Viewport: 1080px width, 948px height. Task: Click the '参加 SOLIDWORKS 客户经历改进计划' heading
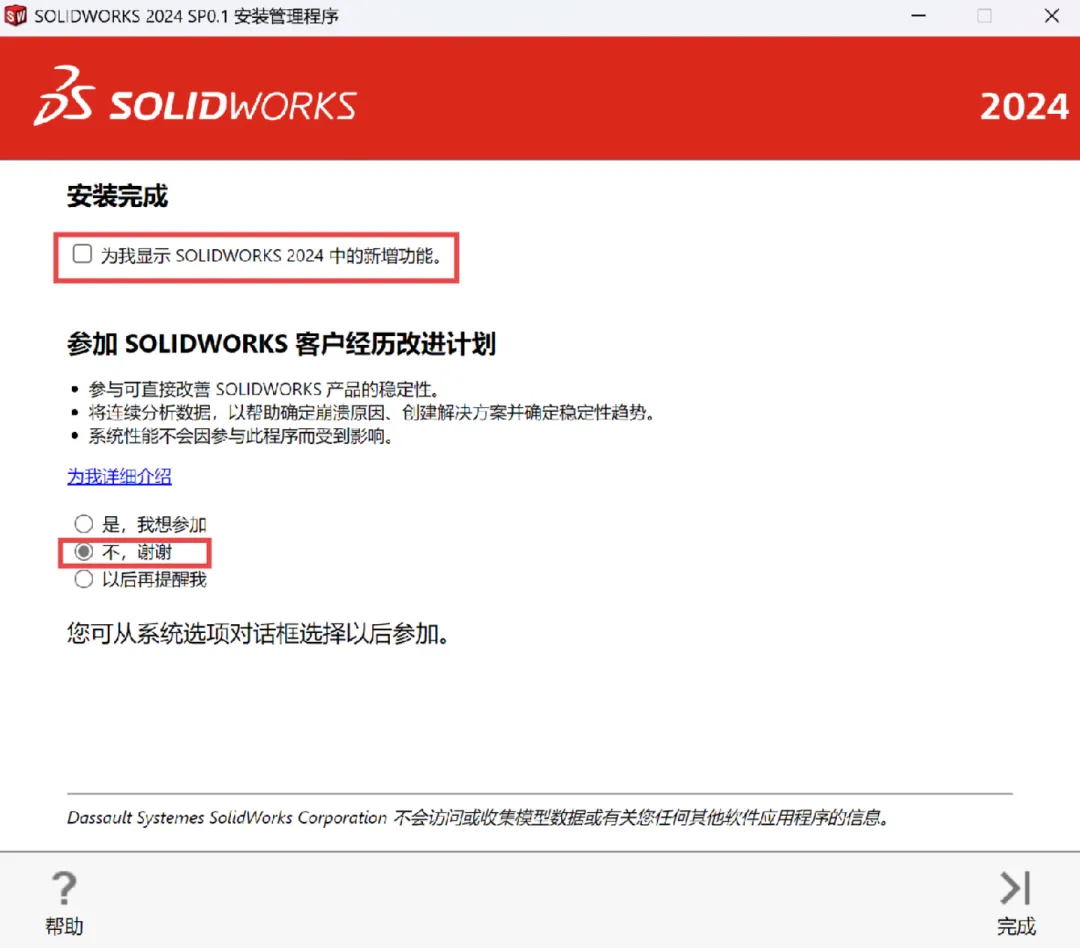tap(281, 344)
